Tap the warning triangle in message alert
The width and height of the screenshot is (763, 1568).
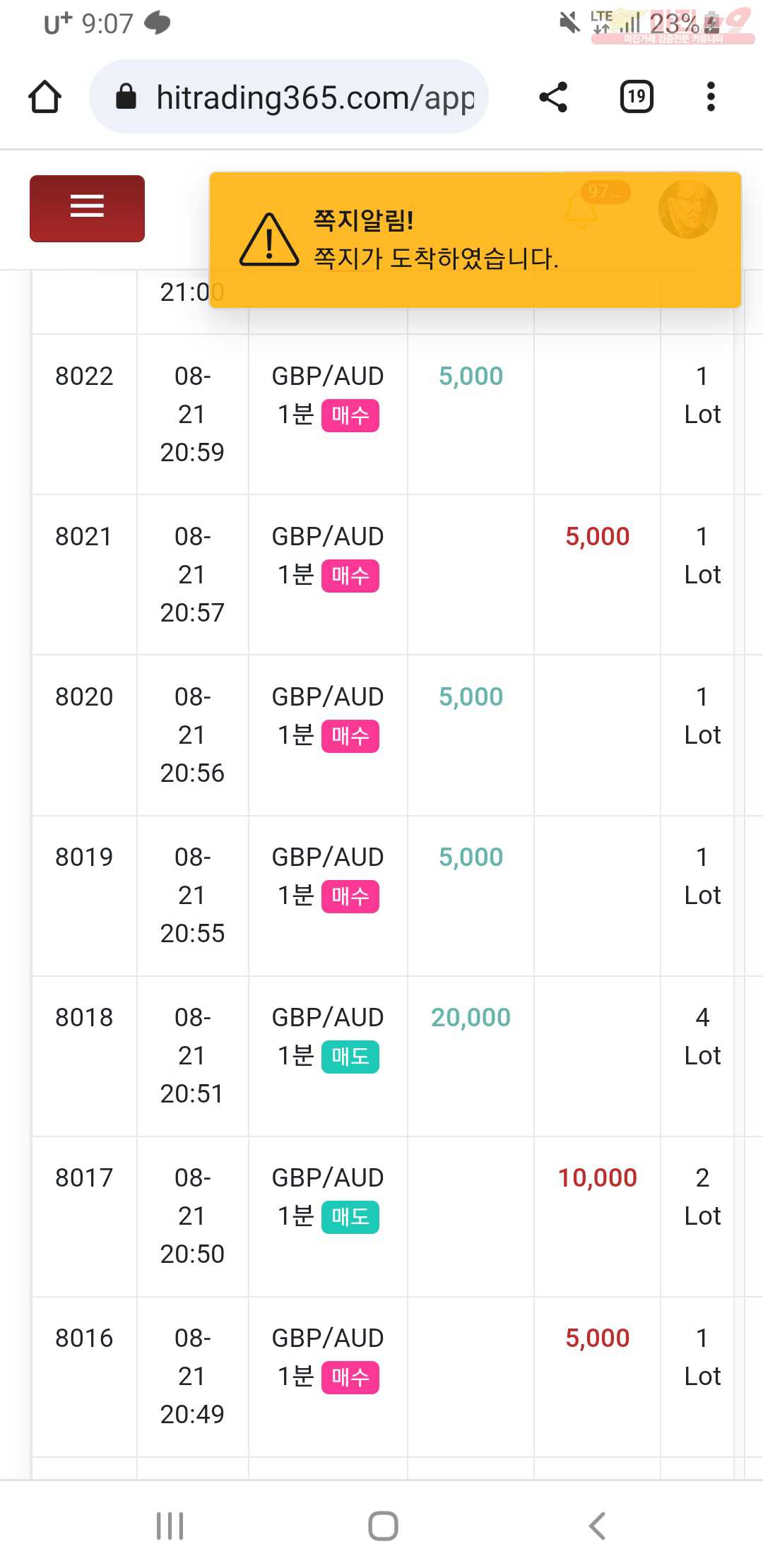[269, 240]
